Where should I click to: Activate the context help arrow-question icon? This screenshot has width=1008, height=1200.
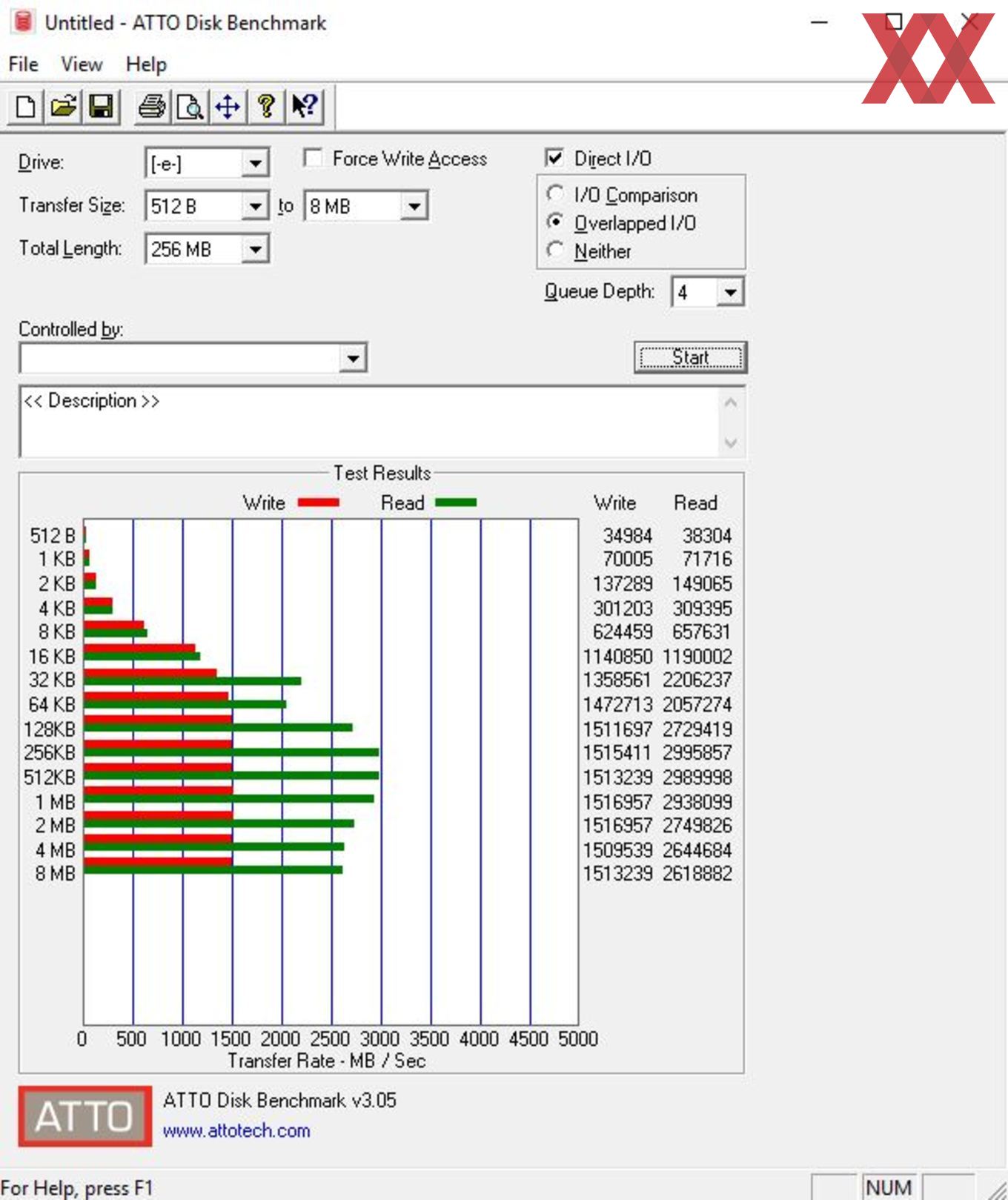pyautogui.click(x=304, y=107)
